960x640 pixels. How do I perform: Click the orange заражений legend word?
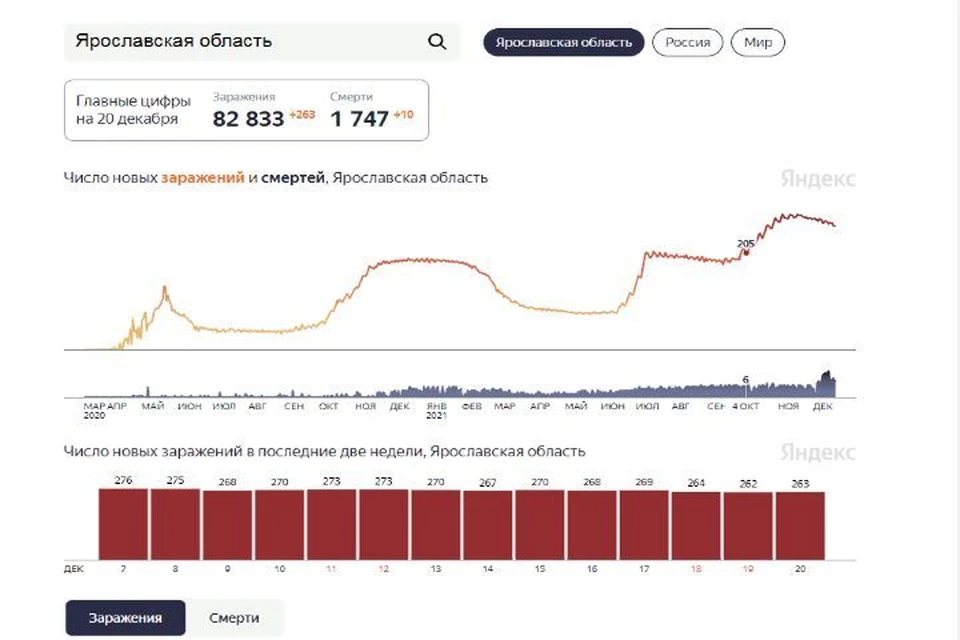[x=203, y=178]
